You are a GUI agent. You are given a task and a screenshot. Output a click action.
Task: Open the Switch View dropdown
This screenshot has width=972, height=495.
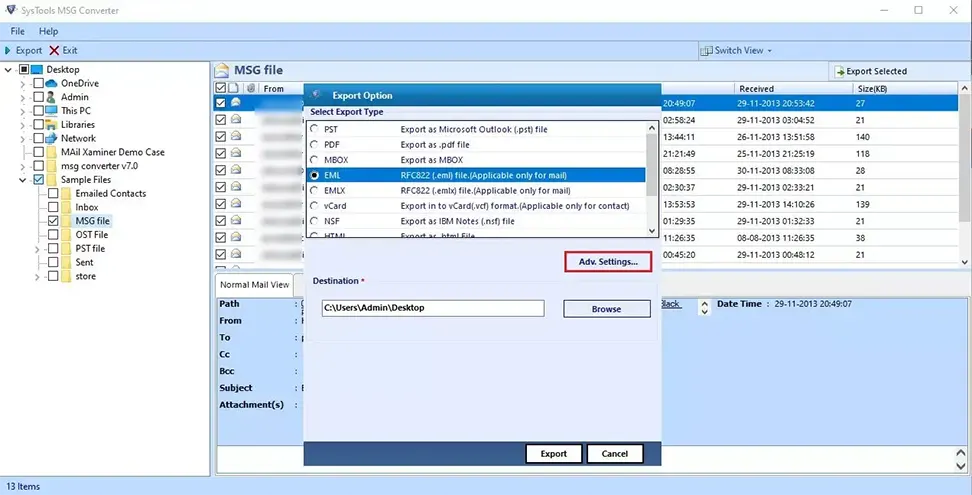coord(736,50)
